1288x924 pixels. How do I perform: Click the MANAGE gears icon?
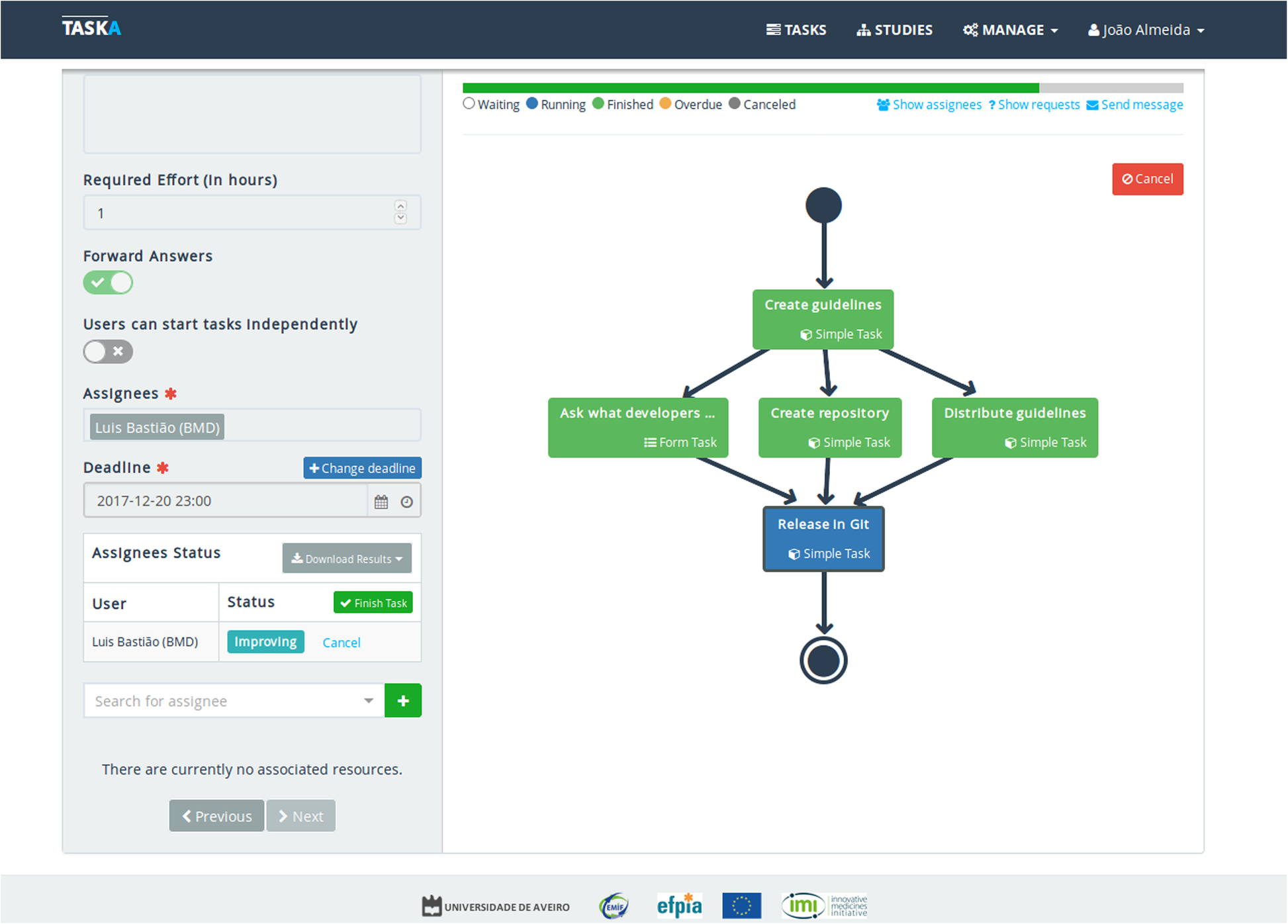(x=970, y=30)
